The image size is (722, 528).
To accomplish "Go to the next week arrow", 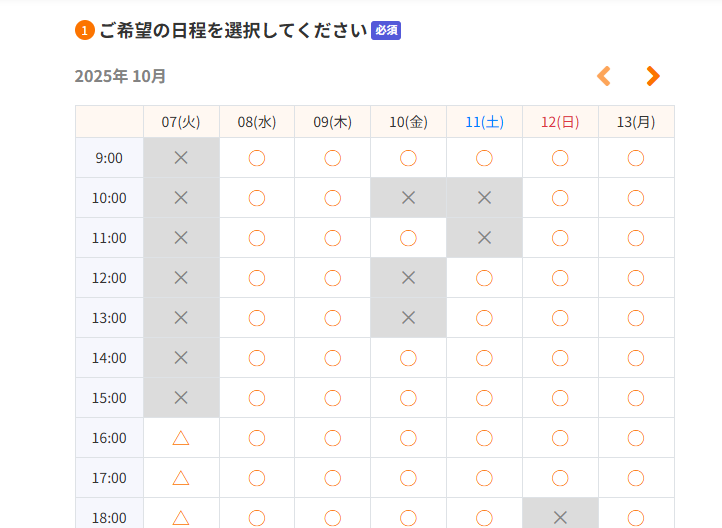I will tap(653, 76).
